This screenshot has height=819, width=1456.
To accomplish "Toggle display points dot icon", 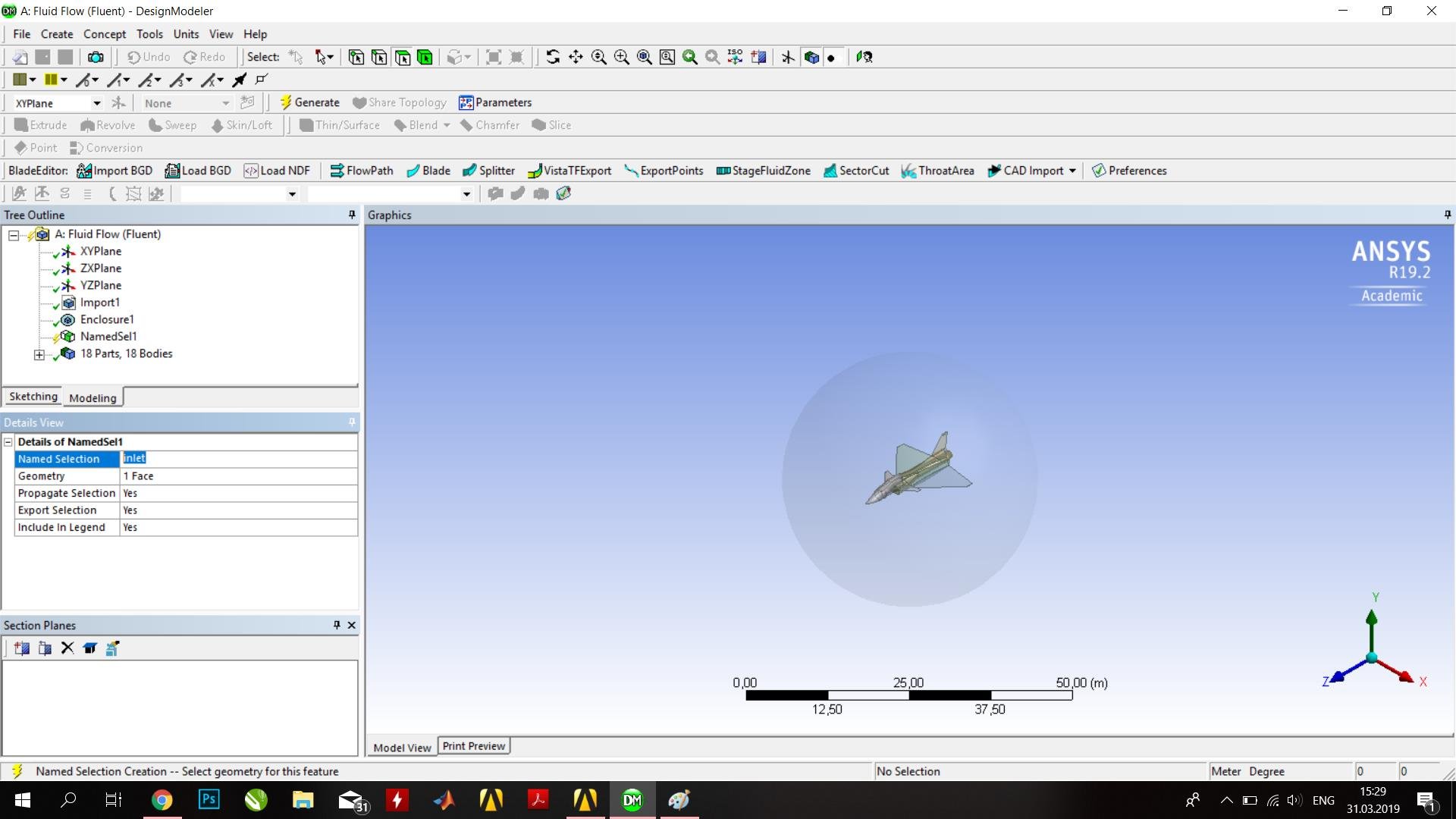I will (x=832, y=58).
